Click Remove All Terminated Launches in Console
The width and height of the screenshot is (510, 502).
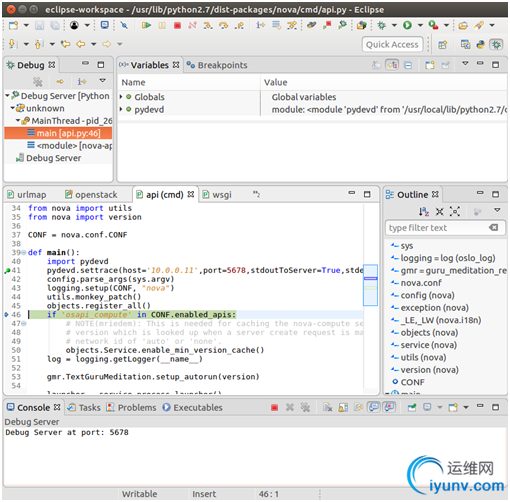[x=305, y=407]
